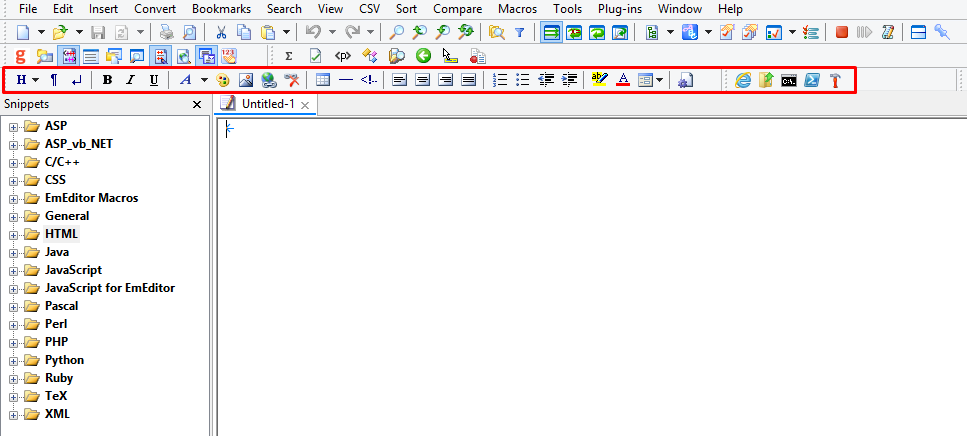Click the numbered list icon

(501, 80)
